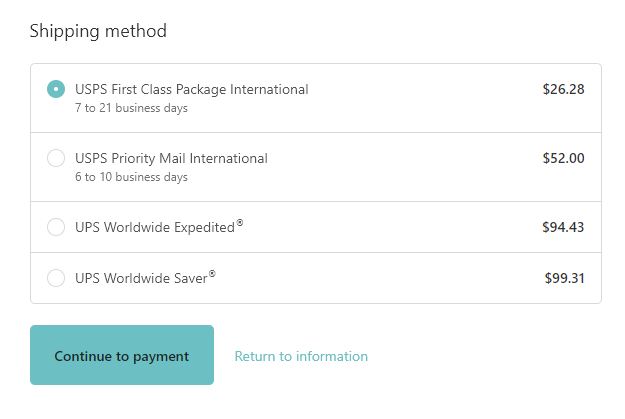This screenshot has width=625, height=419.
Task: Click the empty space in the UPS Worldwide Saver row
Action: click(x=380, y=278)
